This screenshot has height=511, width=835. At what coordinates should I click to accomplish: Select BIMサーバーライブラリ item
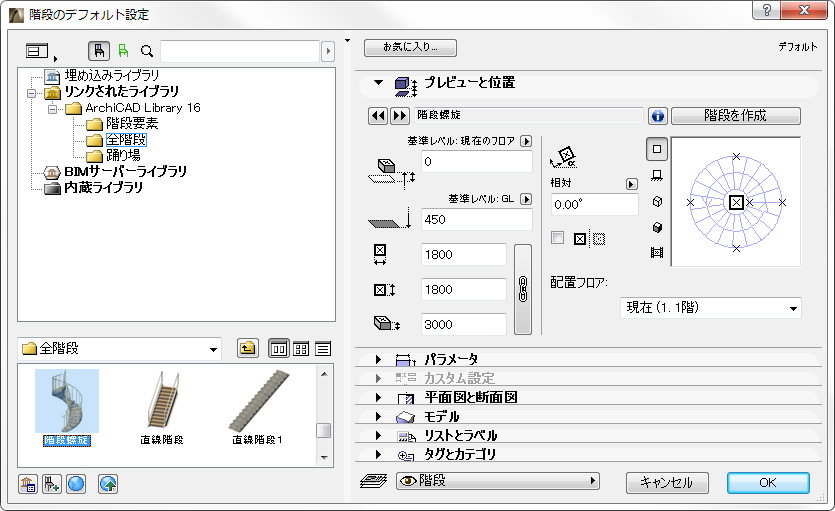tap(125, 171)
